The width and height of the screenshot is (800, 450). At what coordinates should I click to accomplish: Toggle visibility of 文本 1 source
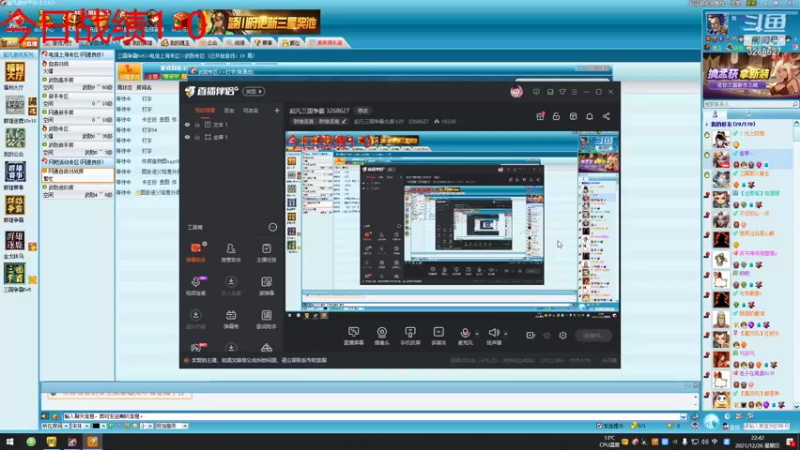[187, 124]
